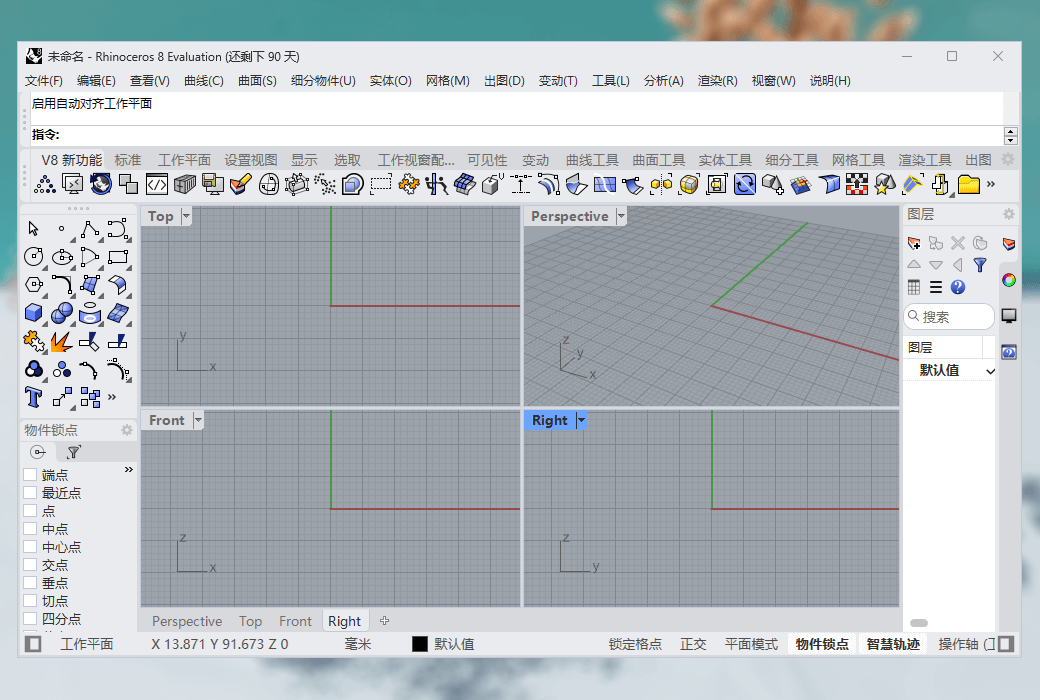Click the funnel filter icon in layer panel
1040x700 pixels.
tap(980, 265)
